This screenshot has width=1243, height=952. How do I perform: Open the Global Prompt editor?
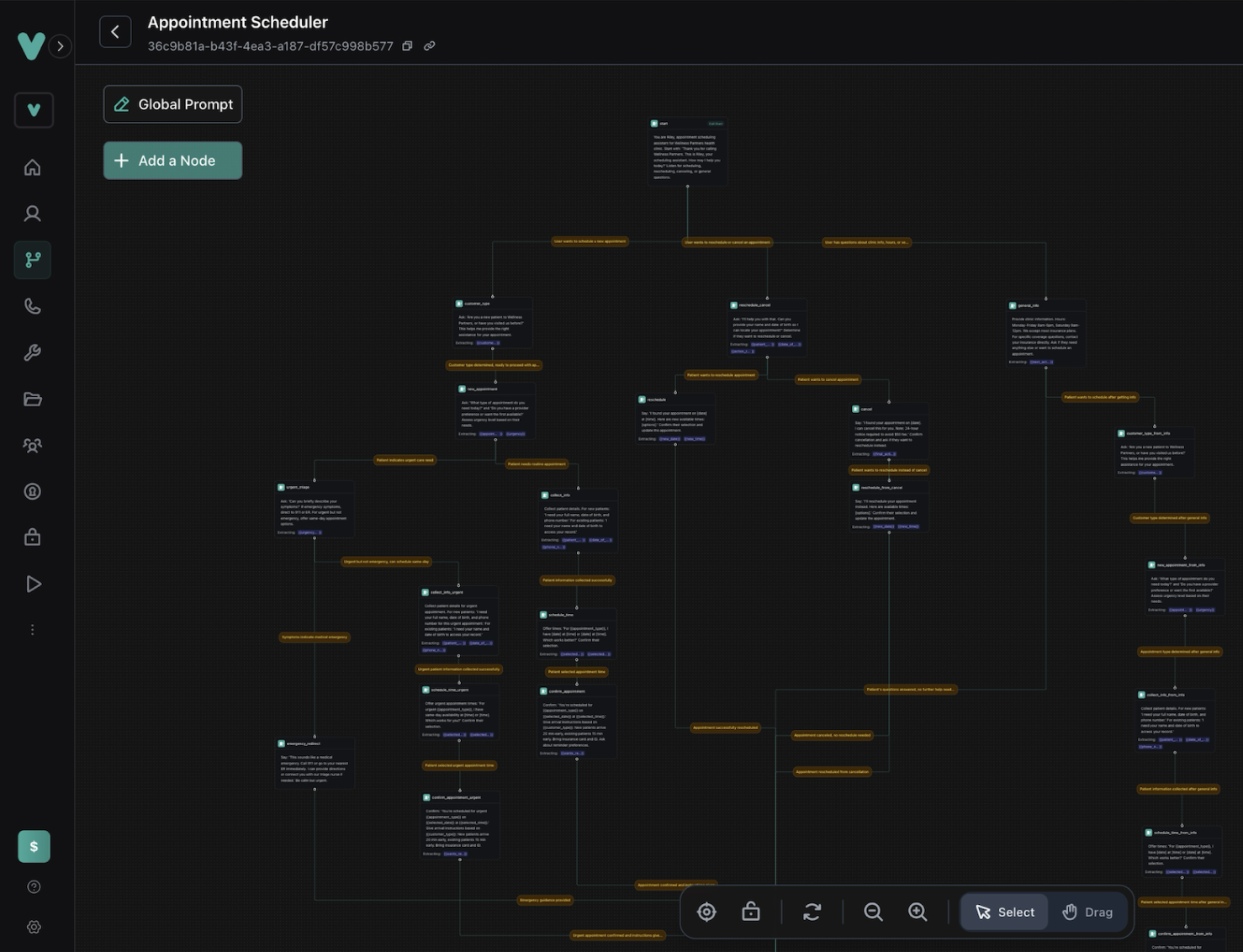coord(172,103)
